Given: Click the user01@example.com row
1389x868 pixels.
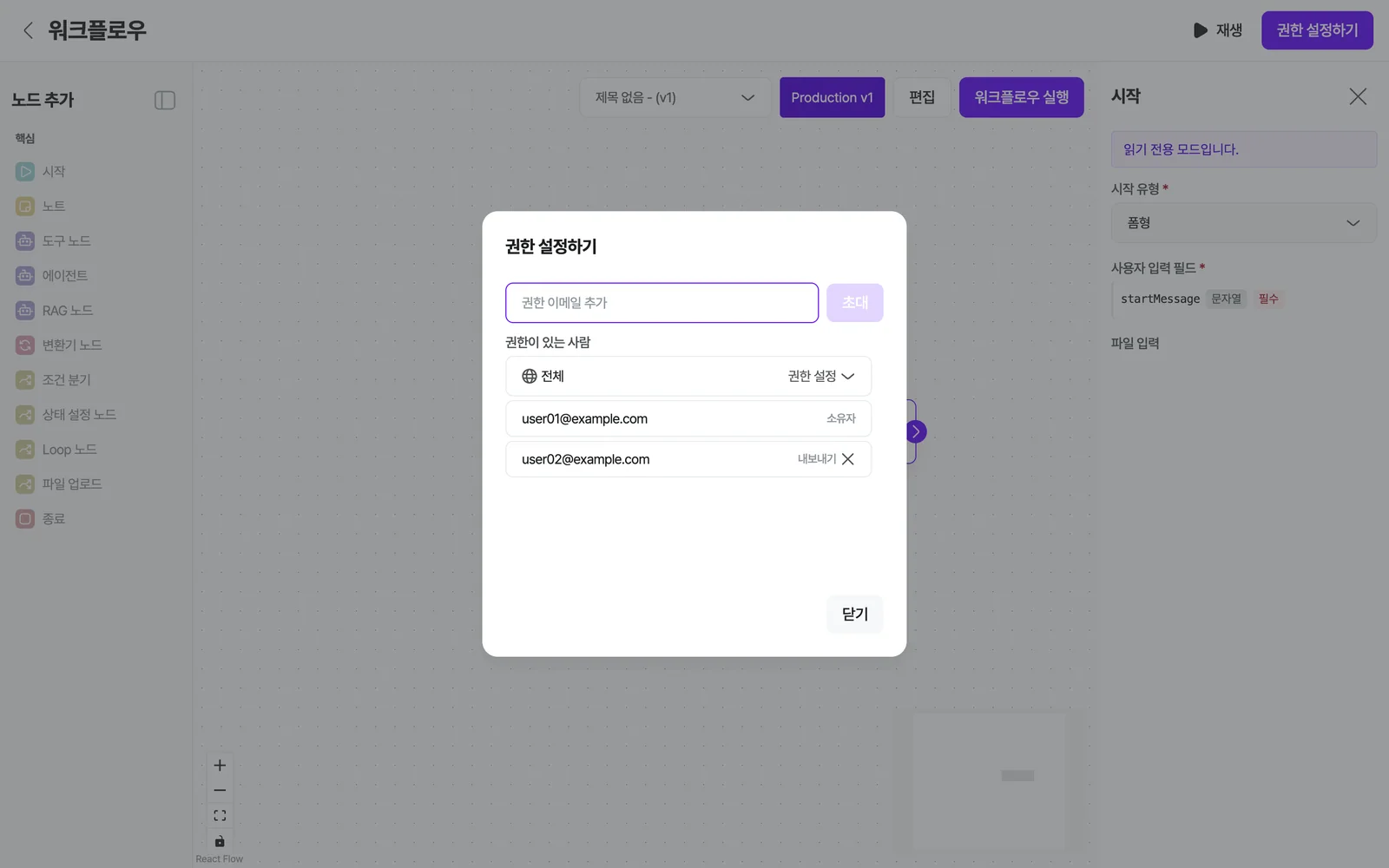Looking at the screenshot, I should [x=688, y=418].
